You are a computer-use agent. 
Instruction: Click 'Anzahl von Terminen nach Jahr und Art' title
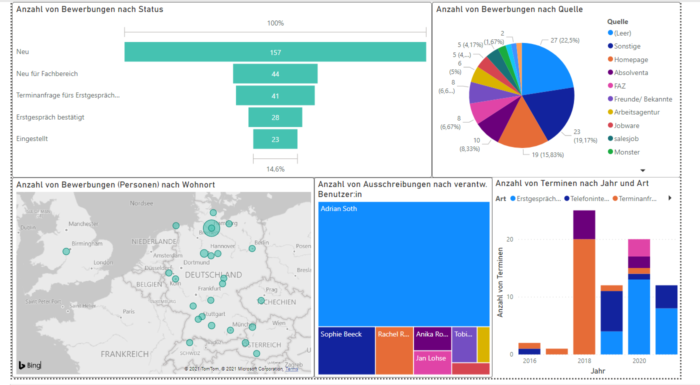point(572,183)
